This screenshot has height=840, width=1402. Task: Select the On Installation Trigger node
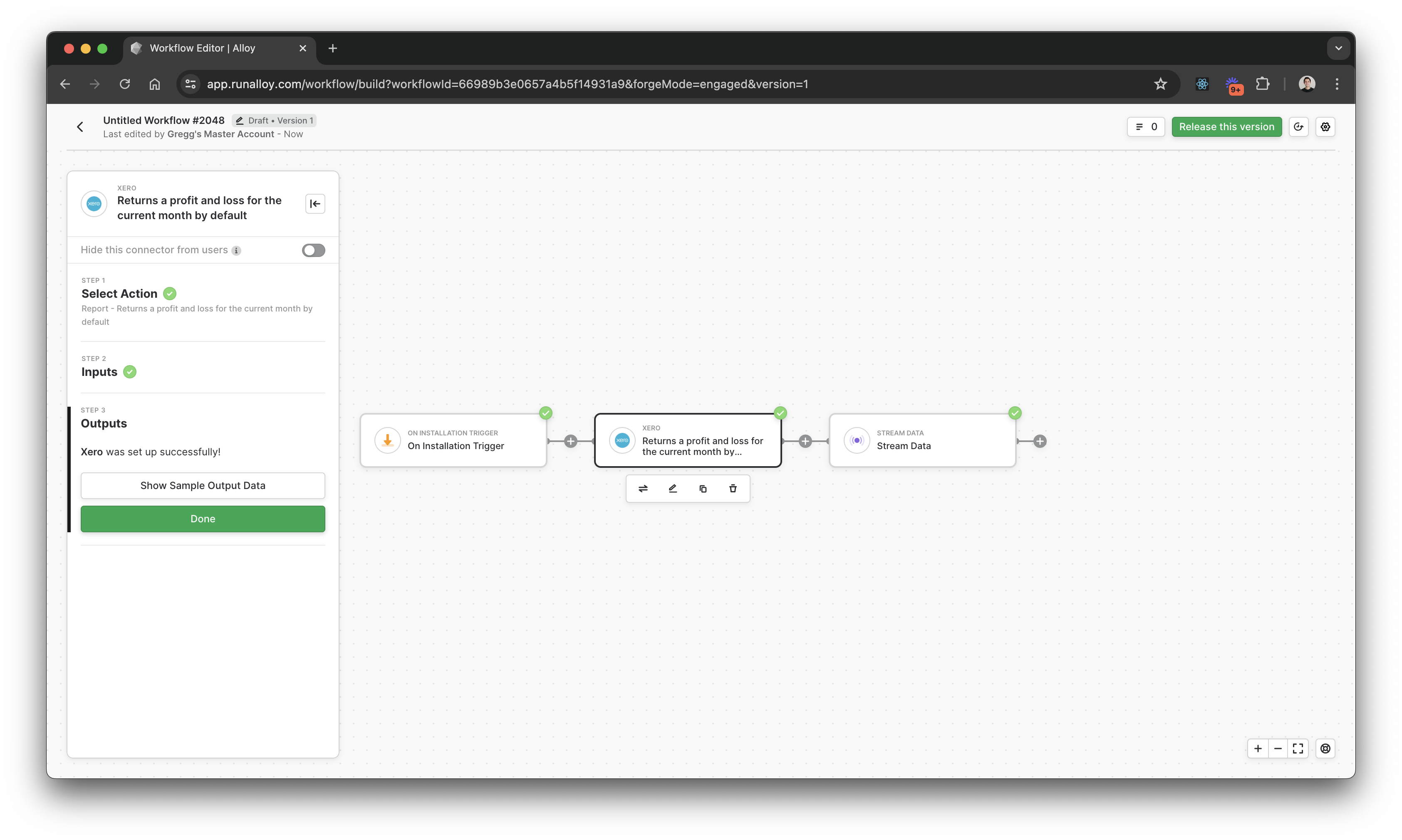pos(453,440)
